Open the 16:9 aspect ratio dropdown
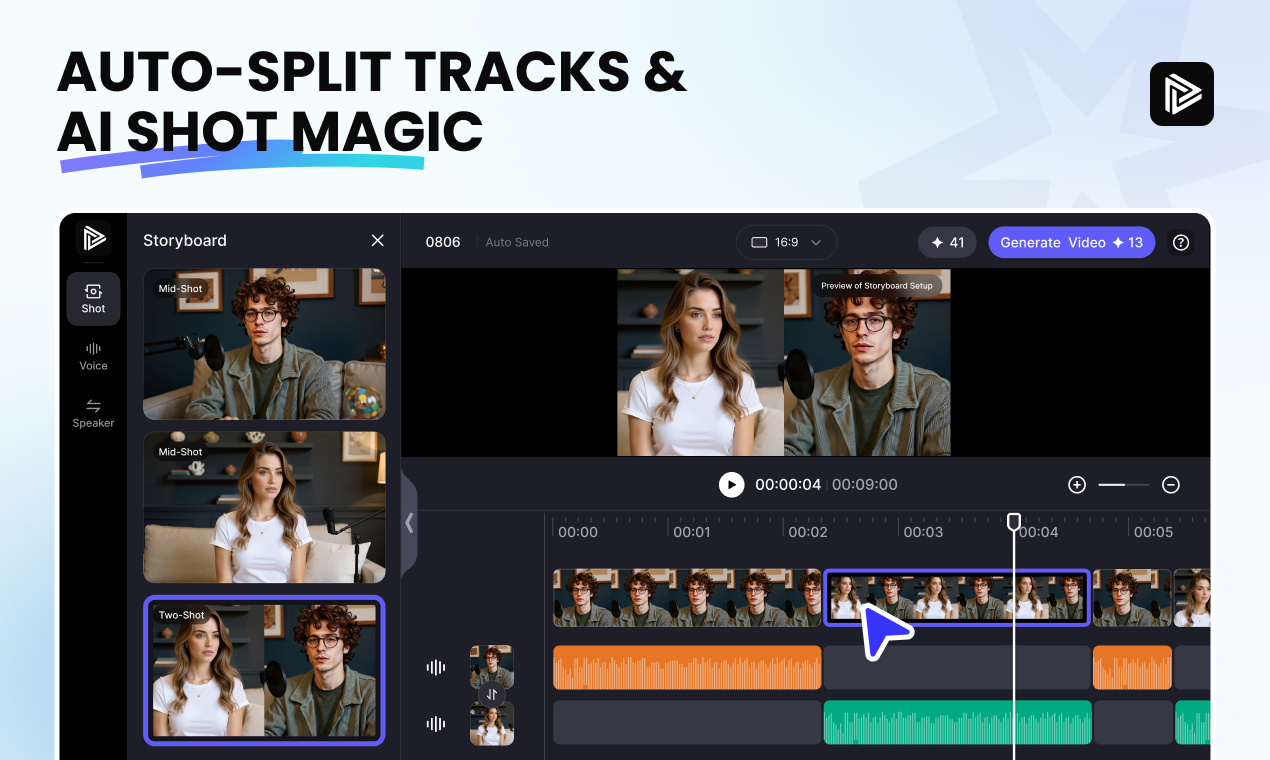The image size is (1270, 760). (786, 242)
